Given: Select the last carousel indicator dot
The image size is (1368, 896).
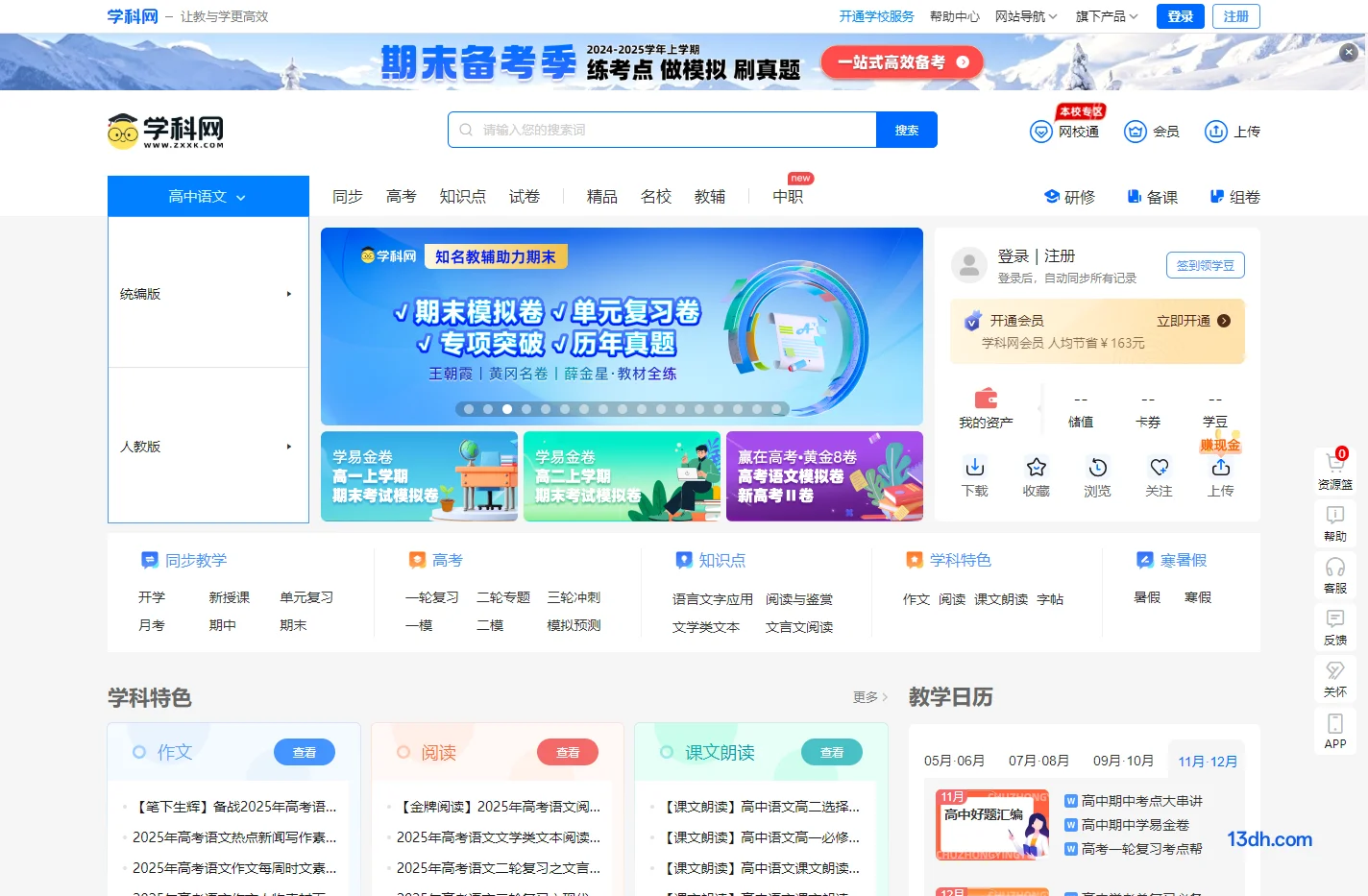Looking at the screenshot, I should pos(776,409).
